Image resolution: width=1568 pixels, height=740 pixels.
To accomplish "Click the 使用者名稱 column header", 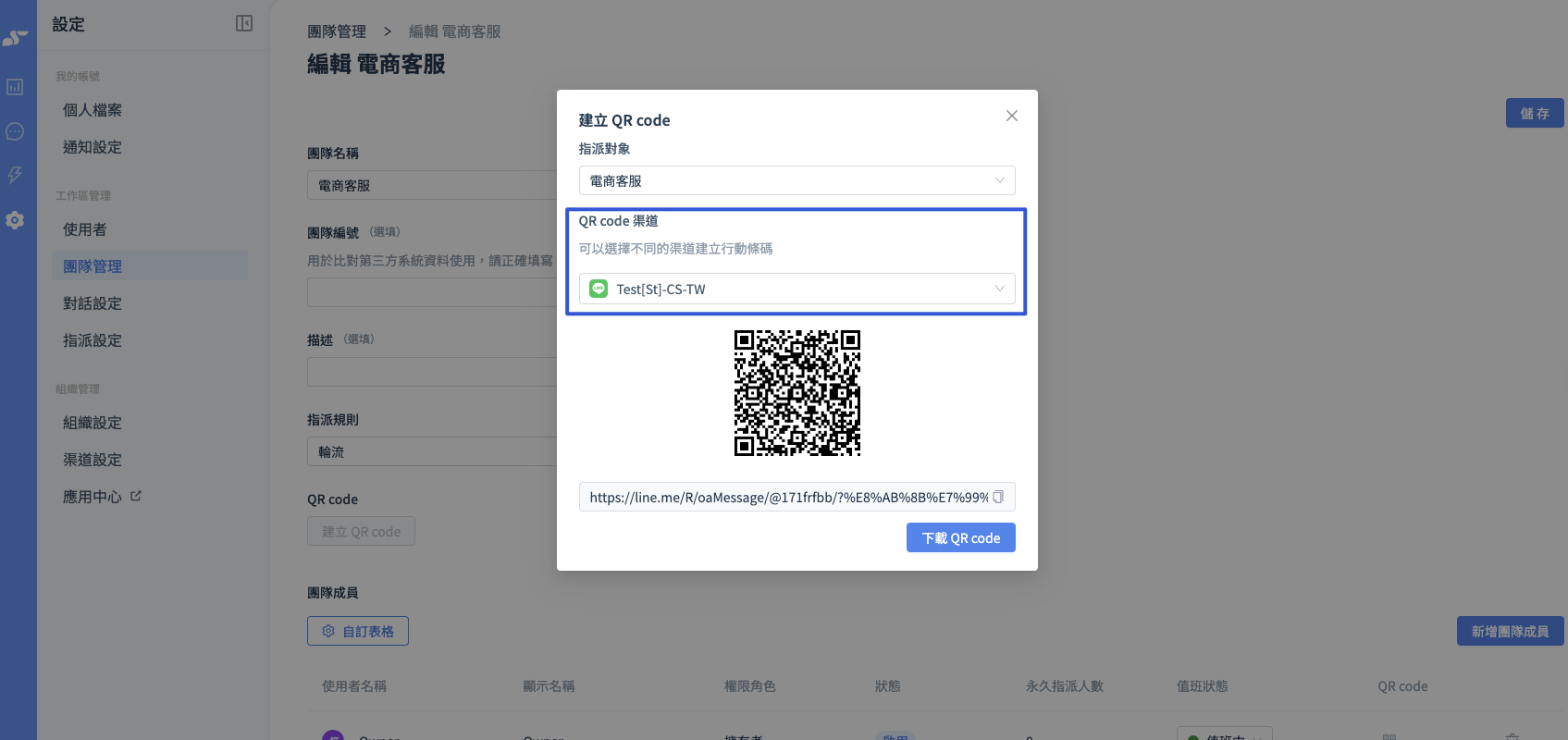I will 354,686.
